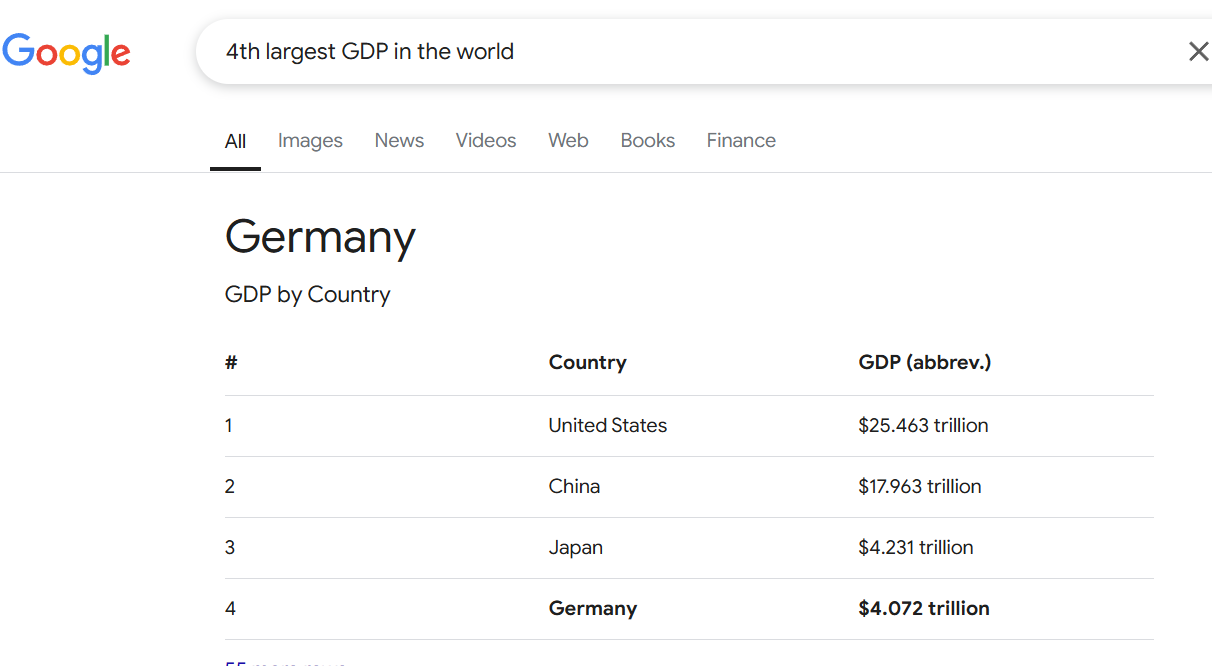Go to the Videos tab
This screenshot has width=1212, height=666.
click(485, 141)
